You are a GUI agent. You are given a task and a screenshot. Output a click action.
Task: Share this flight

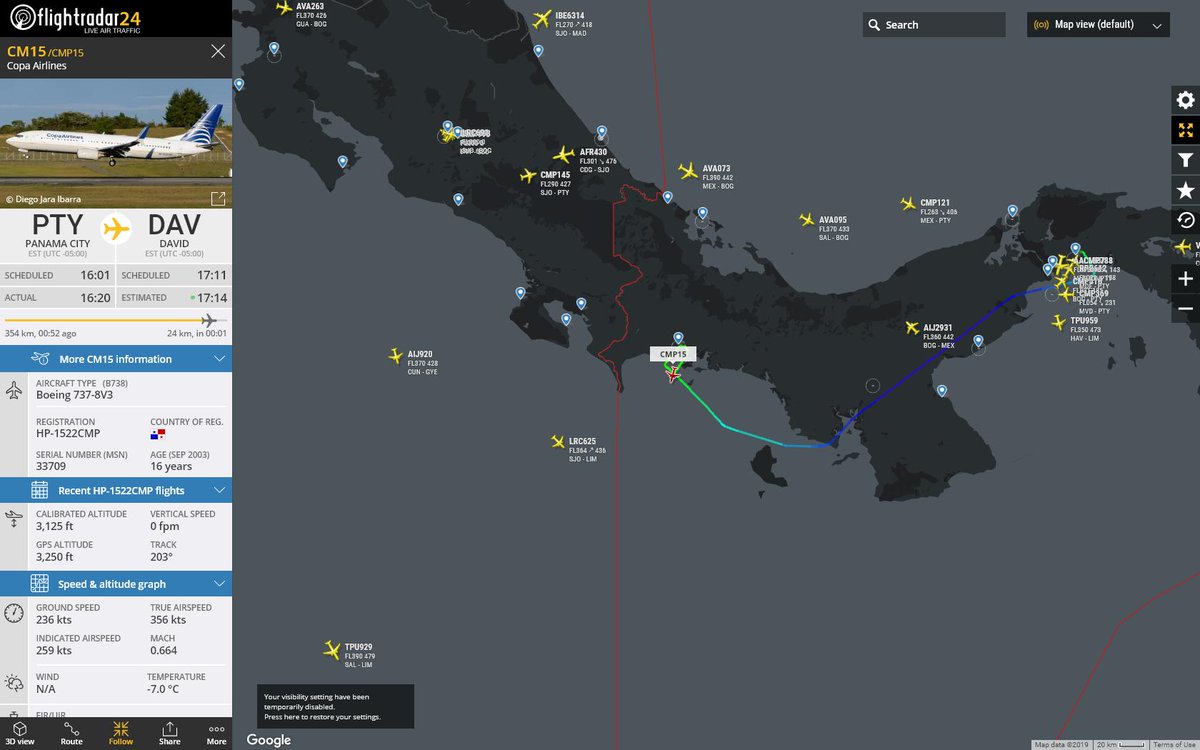[170, 734]
